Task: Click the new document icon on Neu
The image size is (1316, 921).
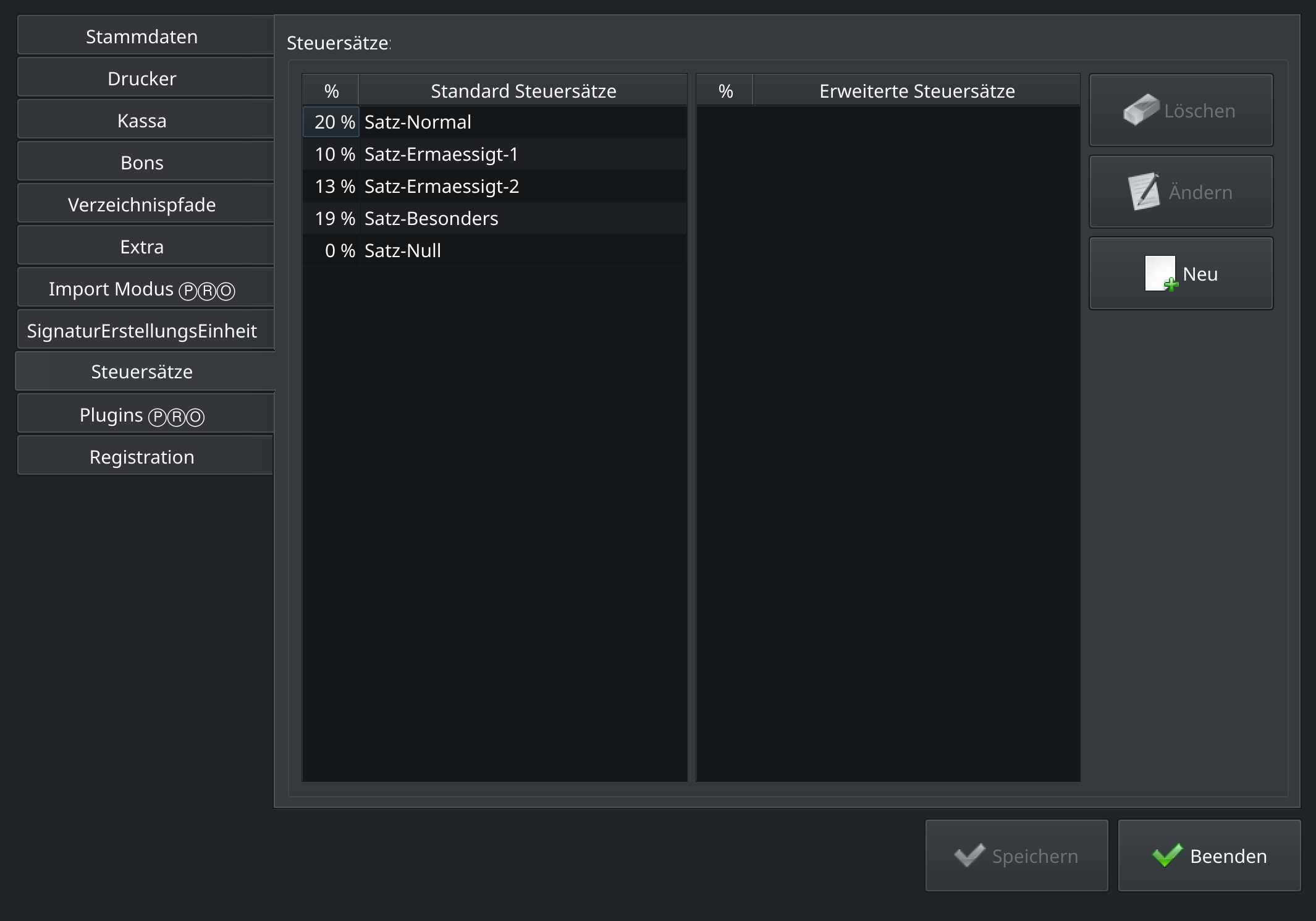Action: pyautogui.click(x=1161, y=274)
